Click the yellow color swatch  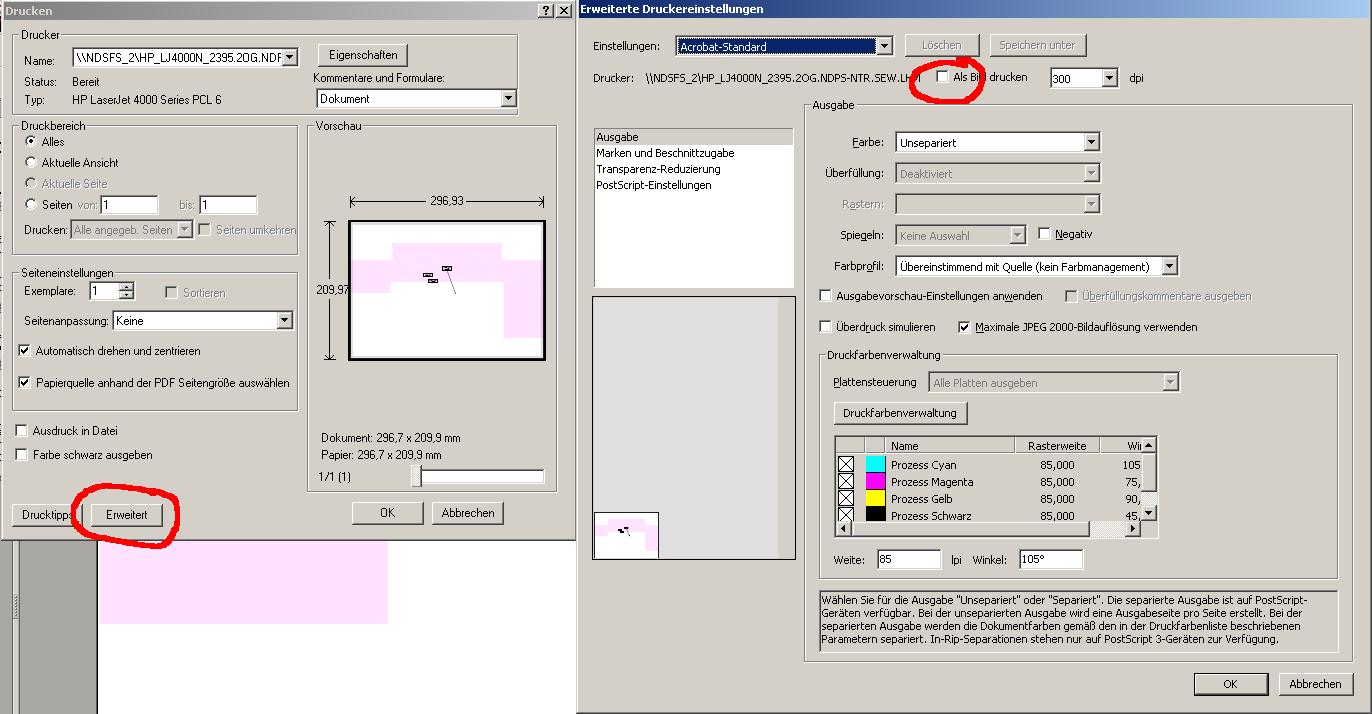pos(875,498)
